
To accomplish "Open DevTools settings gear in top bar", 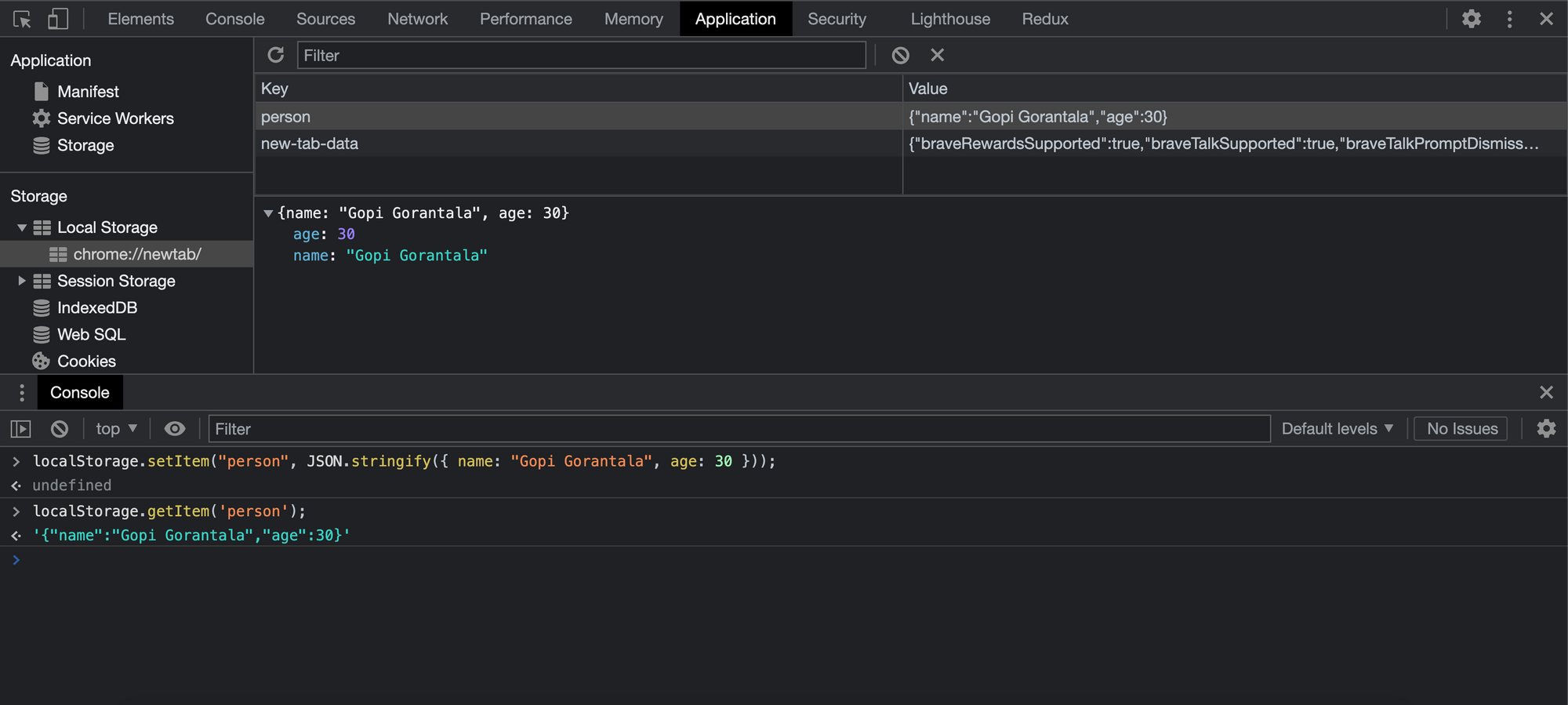I will point(1472,19).
